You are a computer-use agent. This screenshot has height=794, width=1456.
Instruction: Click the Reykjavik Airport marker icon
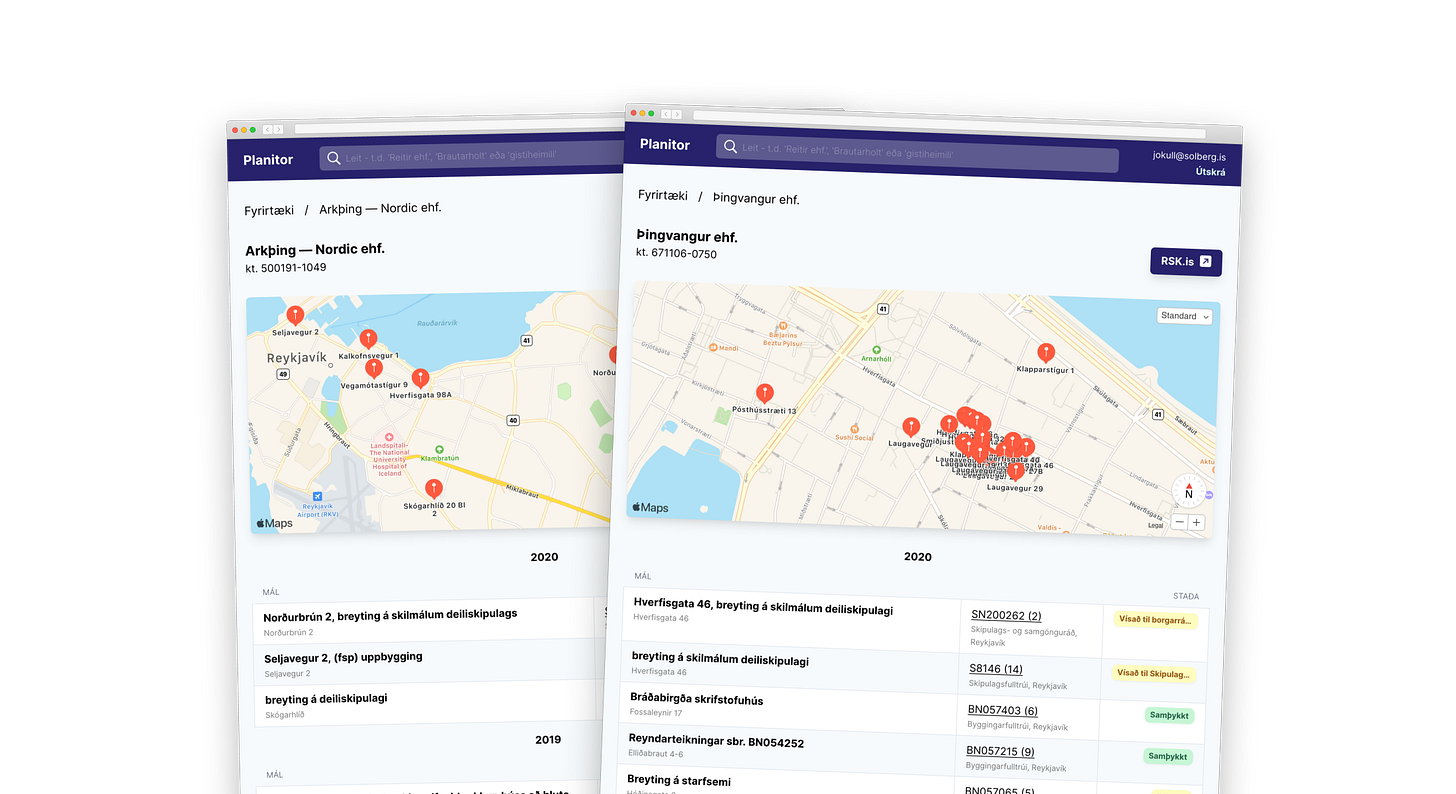[x=317, y=496]
